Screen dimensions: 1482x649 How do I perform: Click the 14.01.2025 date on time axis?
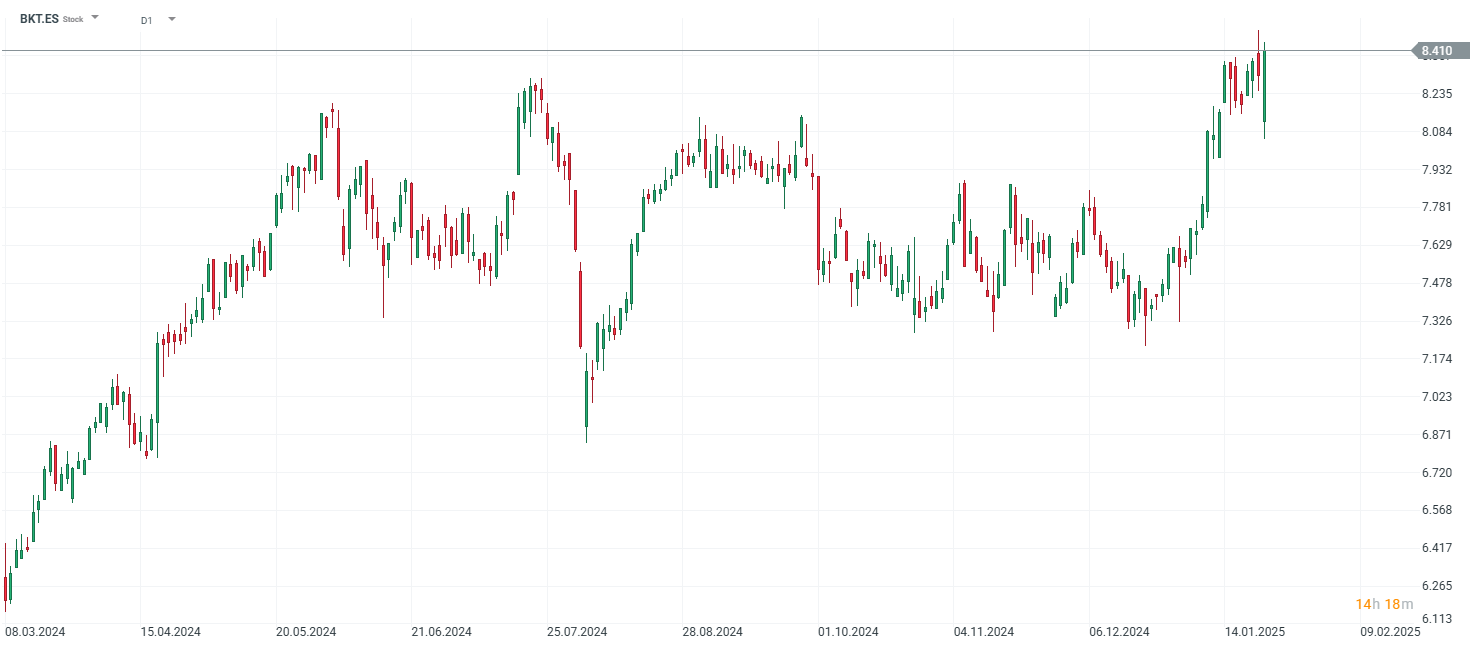[1254, 632]
